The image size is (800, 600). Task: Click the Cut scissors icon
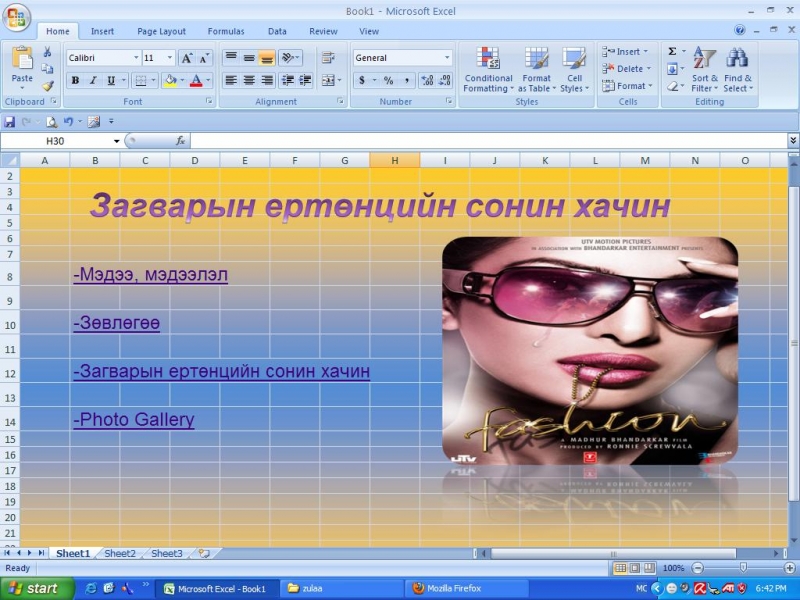(x=47, y=52)
